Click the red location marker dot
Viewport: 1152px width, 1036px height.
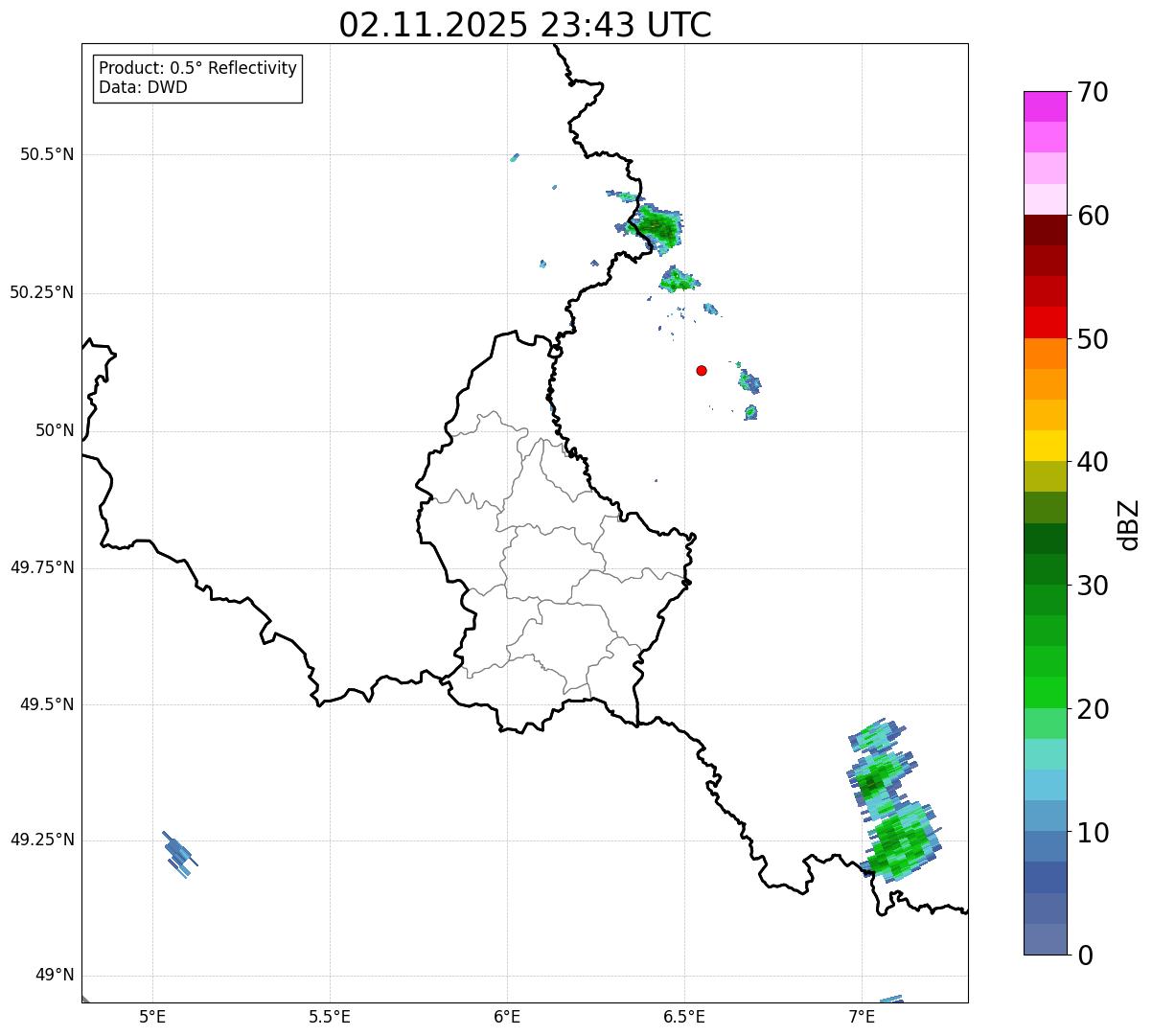tap(702, 370)
